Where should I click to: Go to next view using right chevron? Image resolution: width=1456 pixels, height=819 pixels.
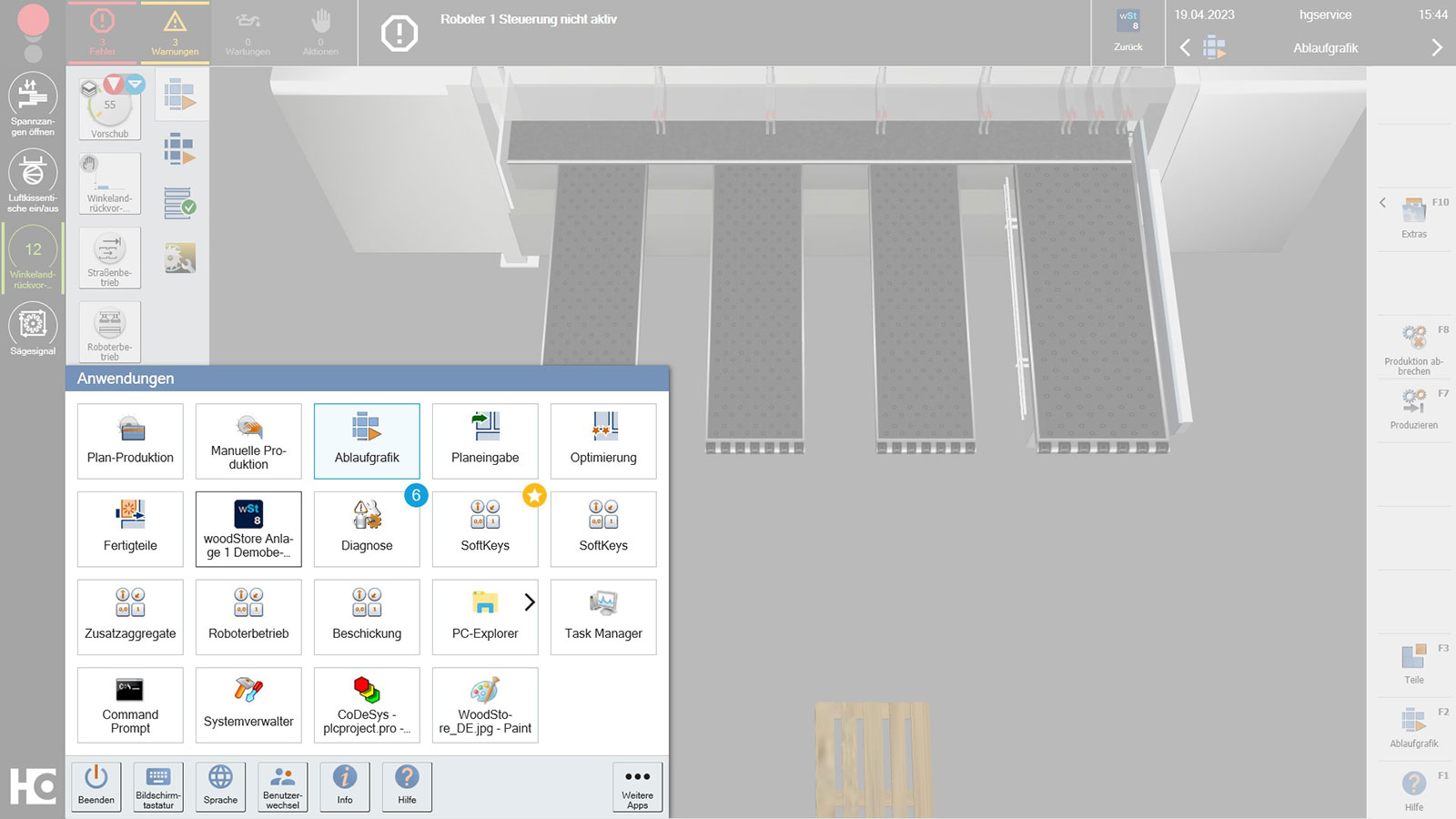1437,47
